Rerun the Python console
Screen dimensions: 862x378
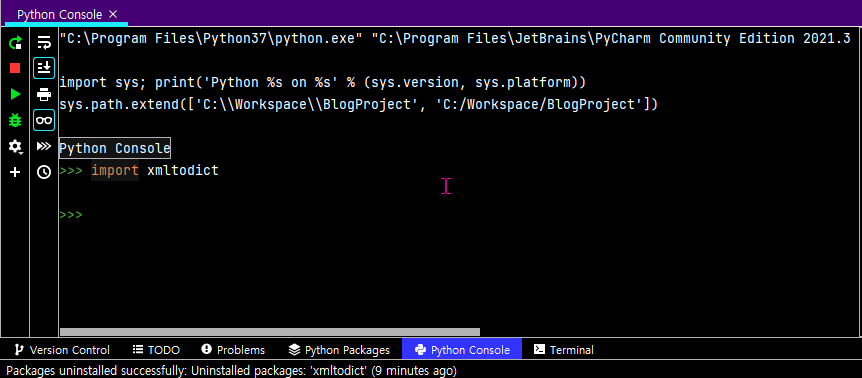(x=15, y=42)
